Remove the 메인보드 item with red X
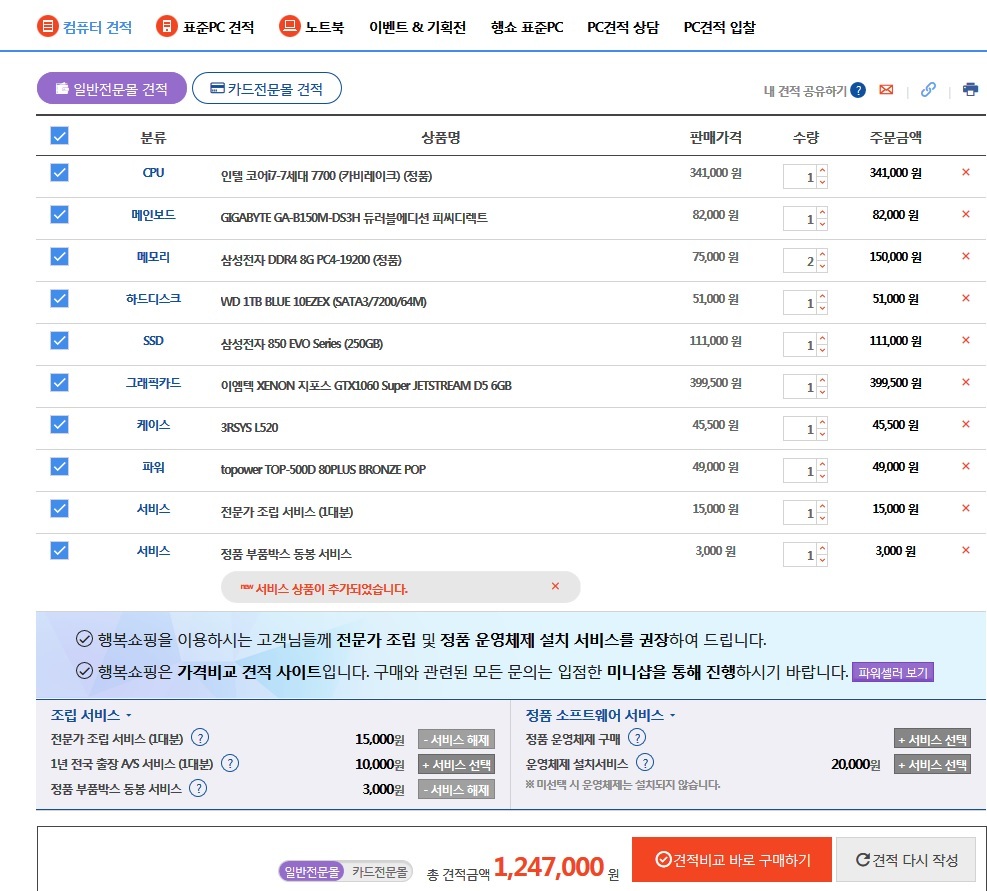 [966, 214]
